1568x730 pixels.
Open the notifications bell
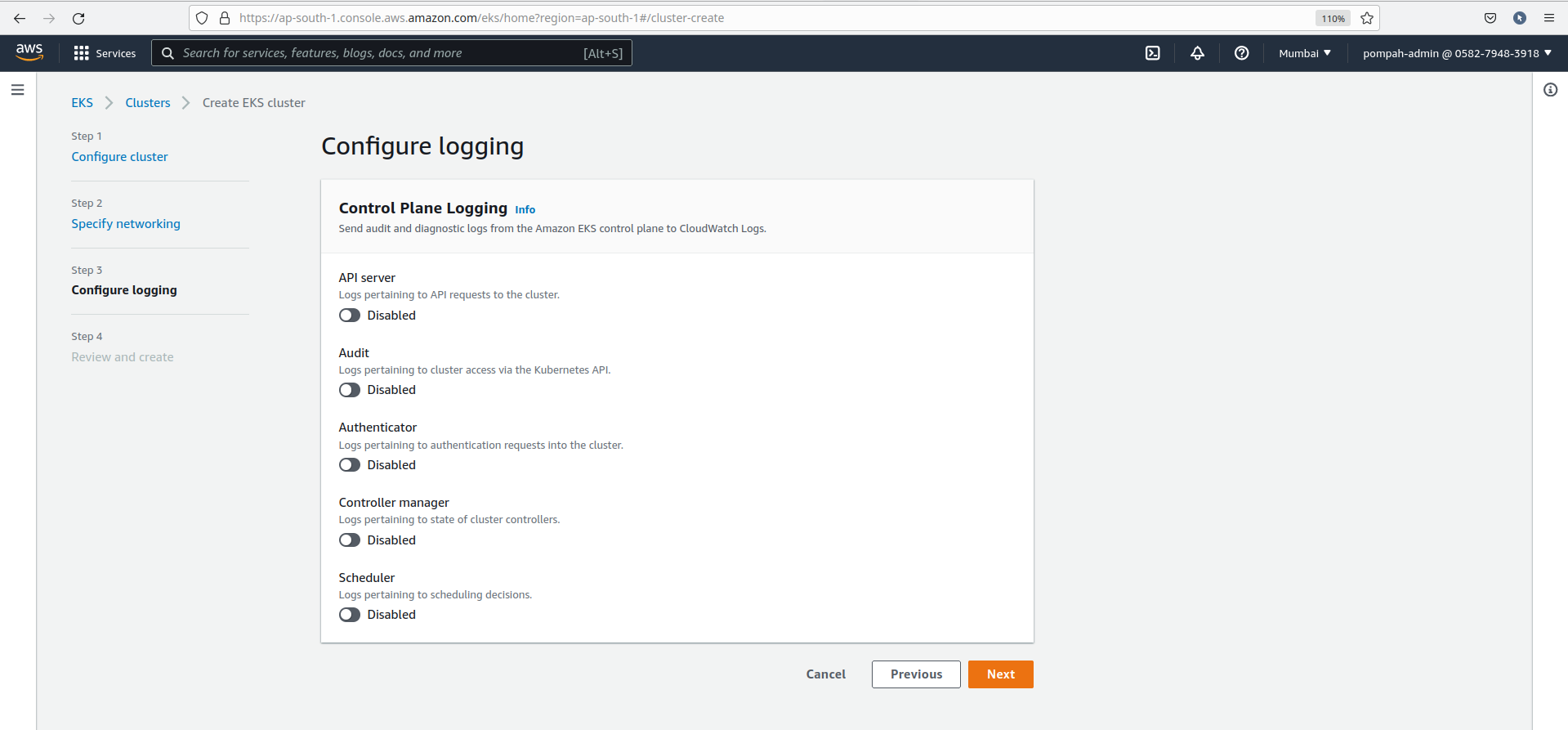1197,53
